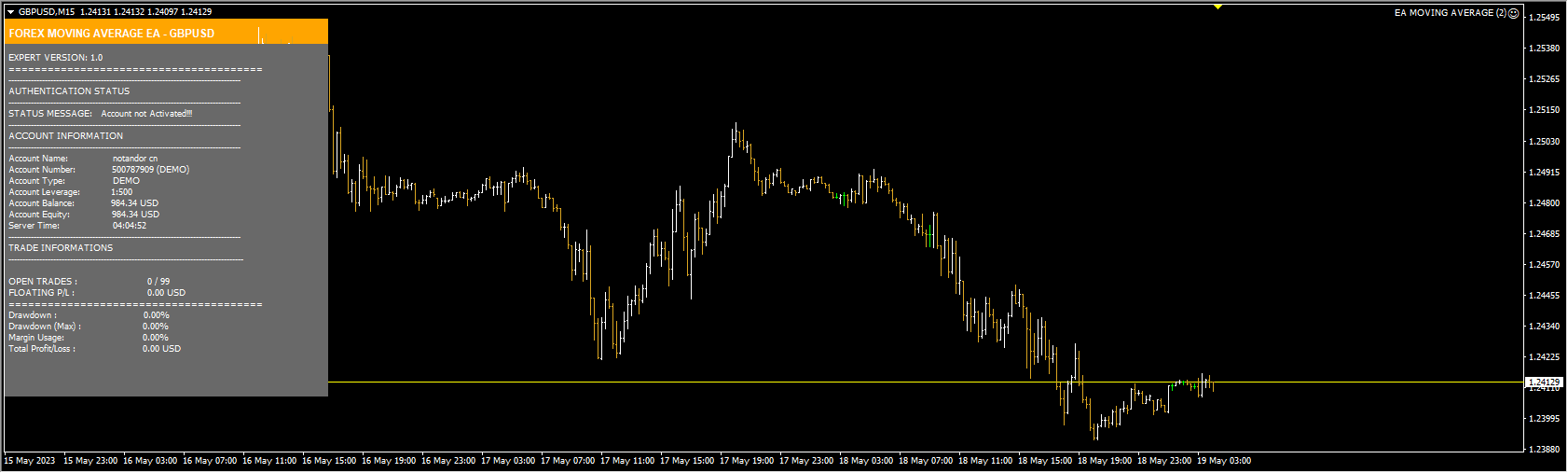1568x473 pixels.
Task: Click 'EXPERT VERSION: 1.0' text
Action: click(56, 58)
